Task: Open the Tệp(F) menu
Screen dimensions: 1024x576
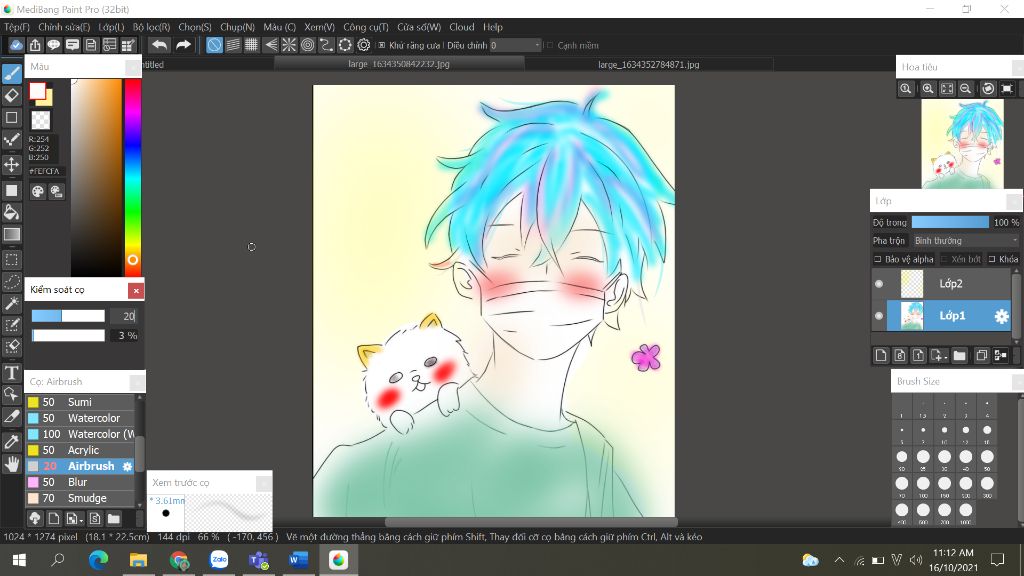Action: (17, 27)
